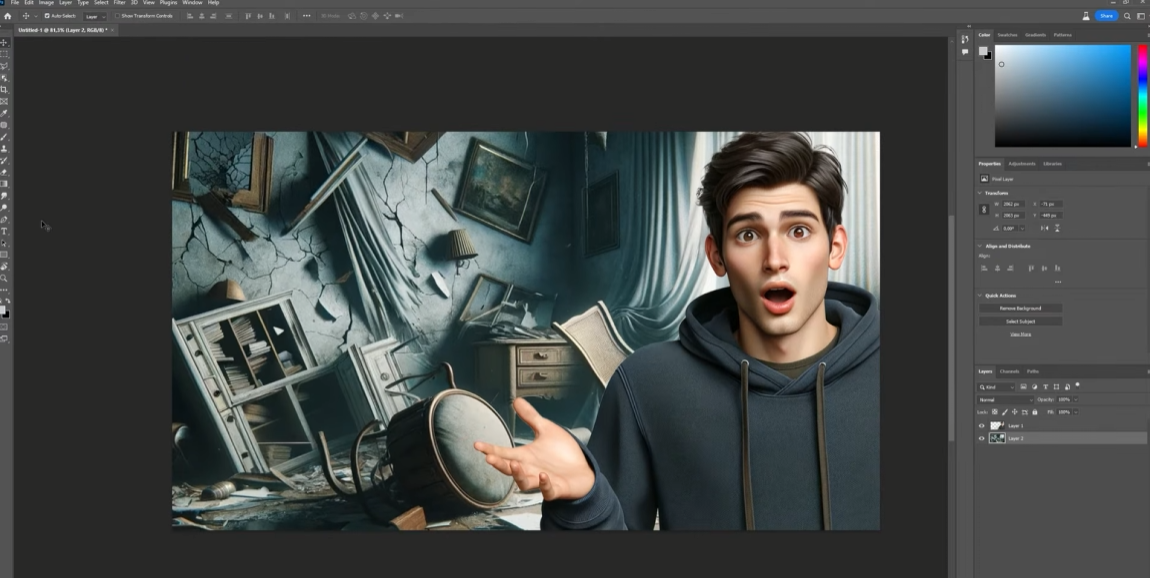This screenshot has height=578, width=1150.
Task: Open the Image menu
Action: [x=46, y=3]
